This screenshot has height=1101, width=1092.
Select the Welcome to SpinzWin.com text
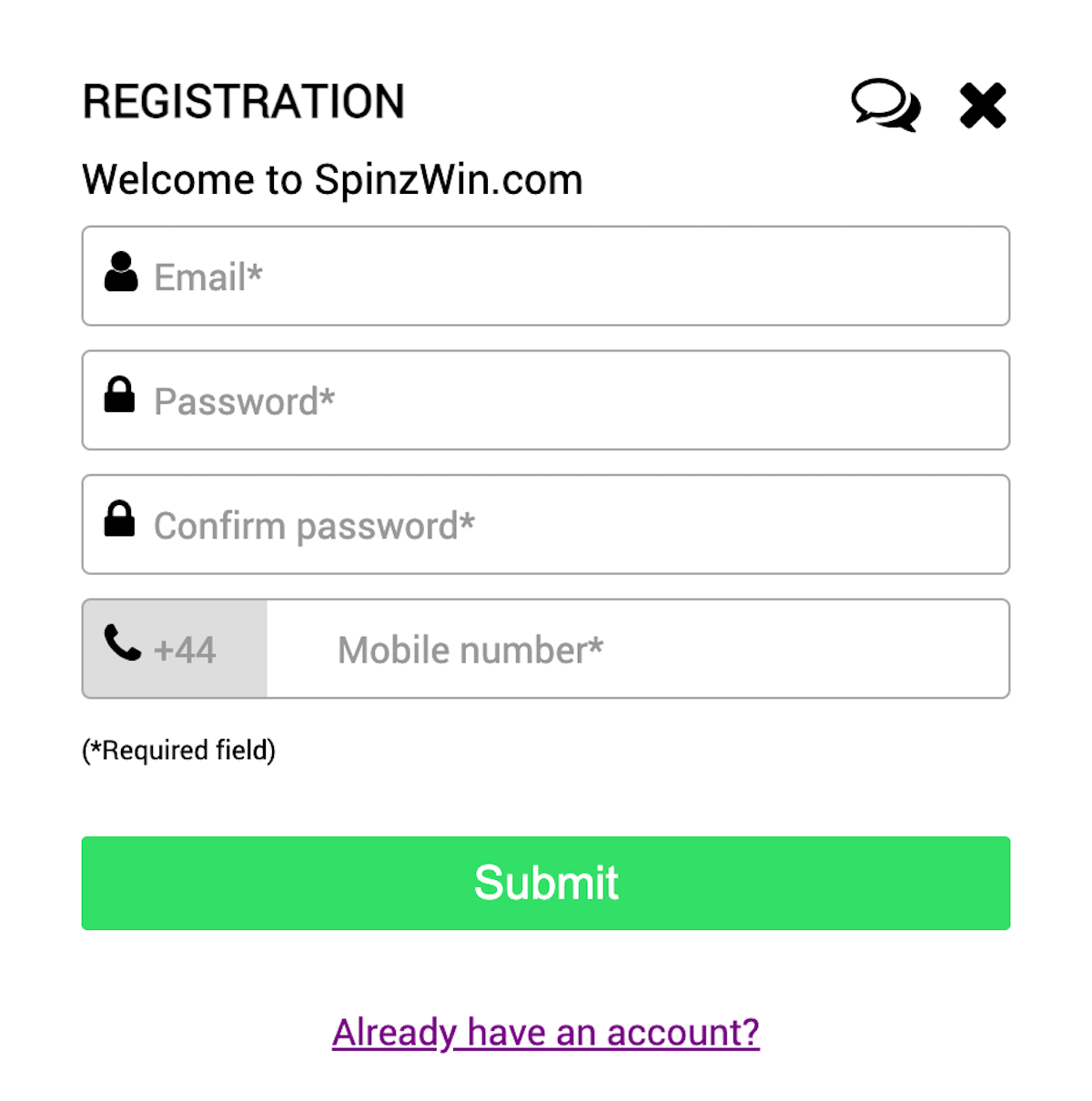332,179
